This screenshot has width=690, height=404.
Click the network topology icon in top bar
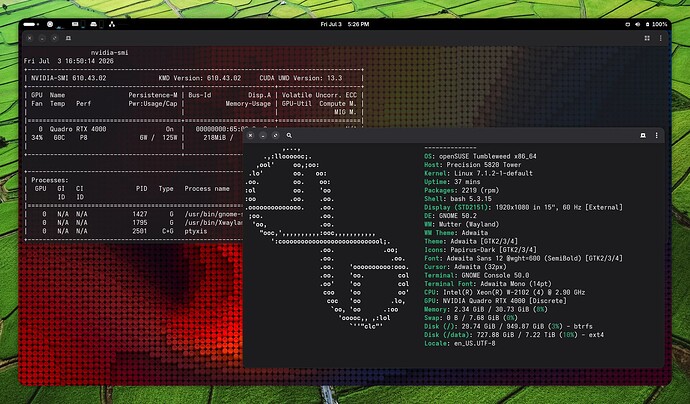tap(112, 24)
